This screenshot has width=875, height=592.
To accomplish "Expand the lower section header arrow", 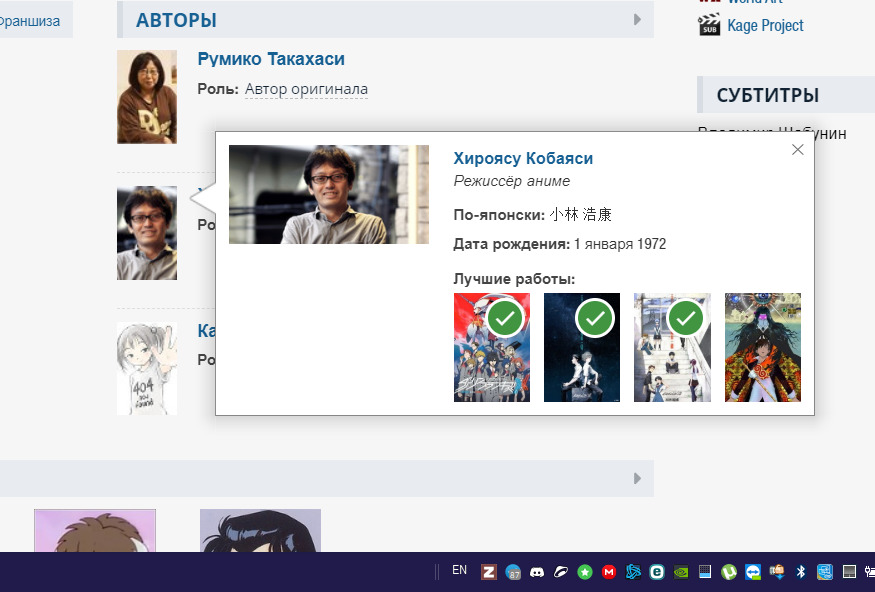I will (x=637, y=479).
